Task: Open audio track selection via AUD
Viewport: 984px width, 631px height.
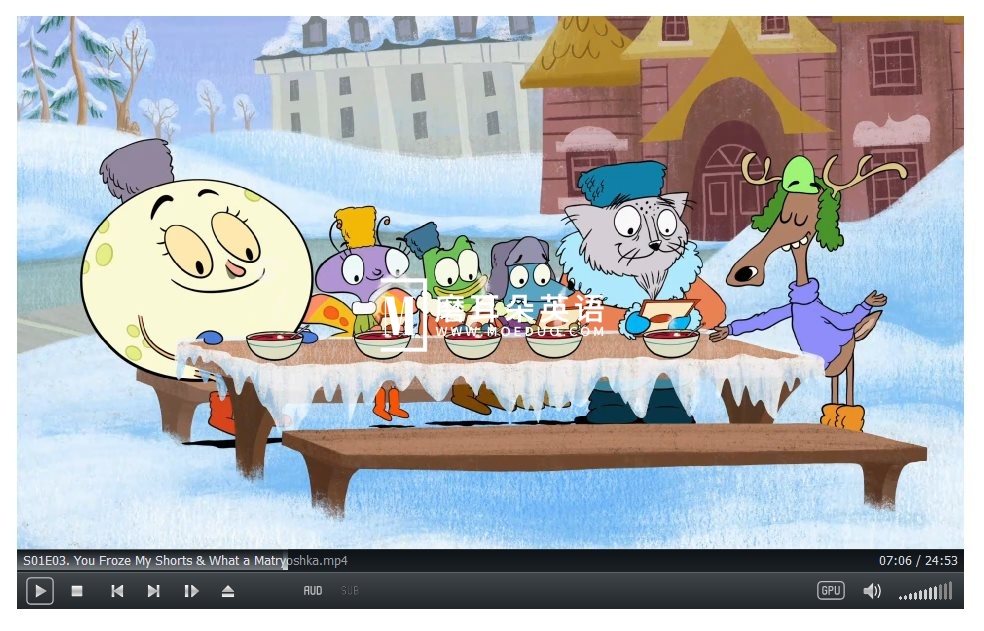Action: 313,591
